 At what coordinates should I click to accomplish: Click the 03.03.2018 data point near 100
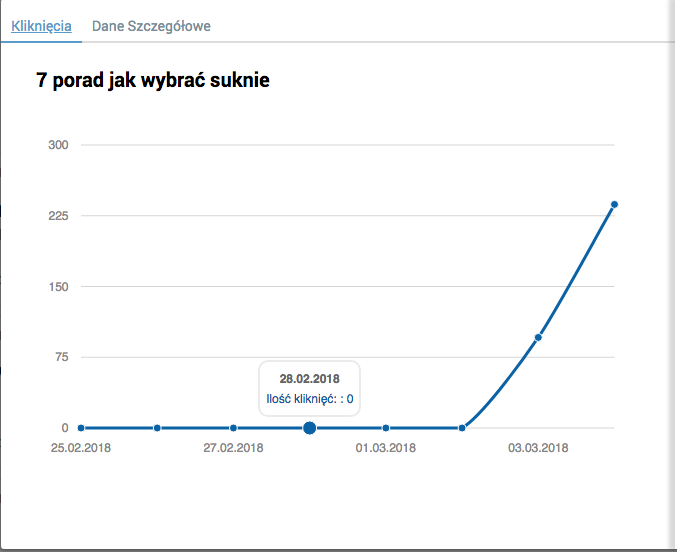pyautogui.click(x=538, y=337)
